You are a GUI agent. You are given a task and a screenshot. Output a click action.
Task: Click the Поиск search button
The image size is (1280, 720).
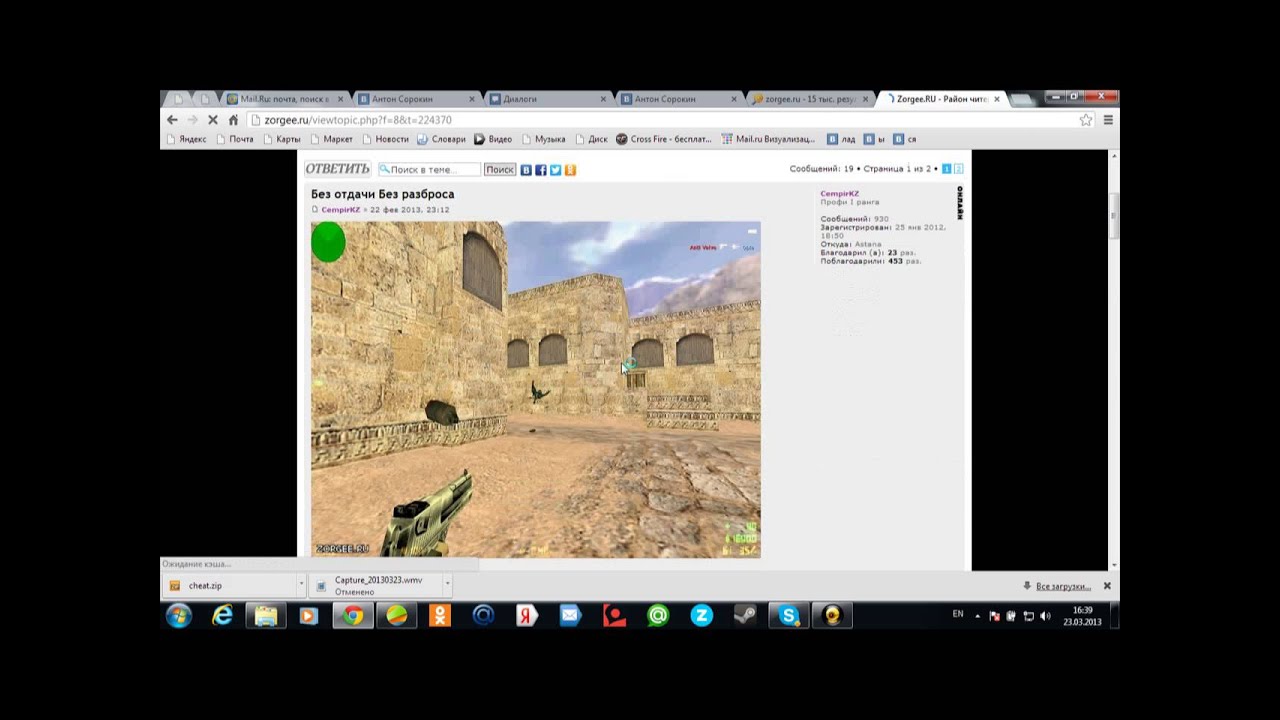[x=499, y=170]
